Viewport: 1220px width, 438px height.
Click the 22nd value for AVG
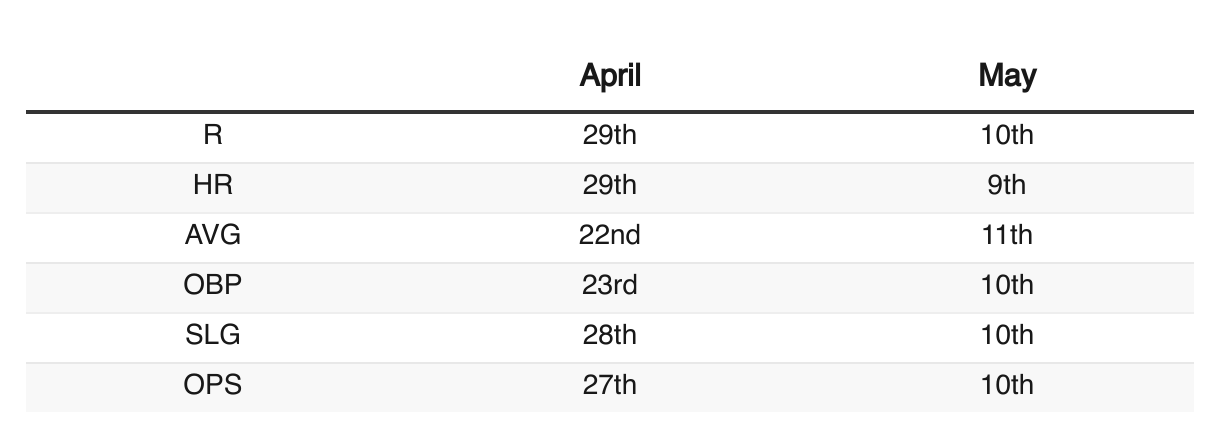[x=610, y=236]
